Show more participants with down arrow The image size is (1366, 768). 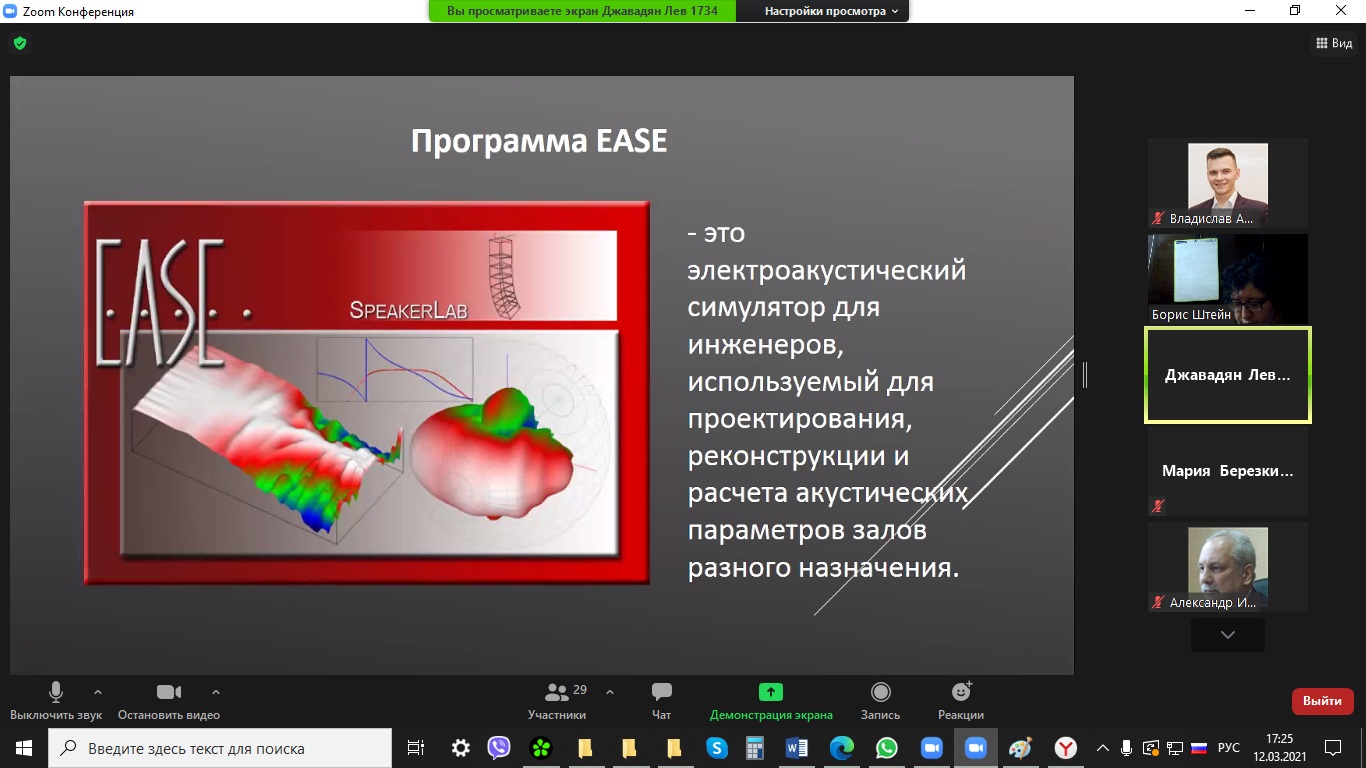(x=1228, y=635)
